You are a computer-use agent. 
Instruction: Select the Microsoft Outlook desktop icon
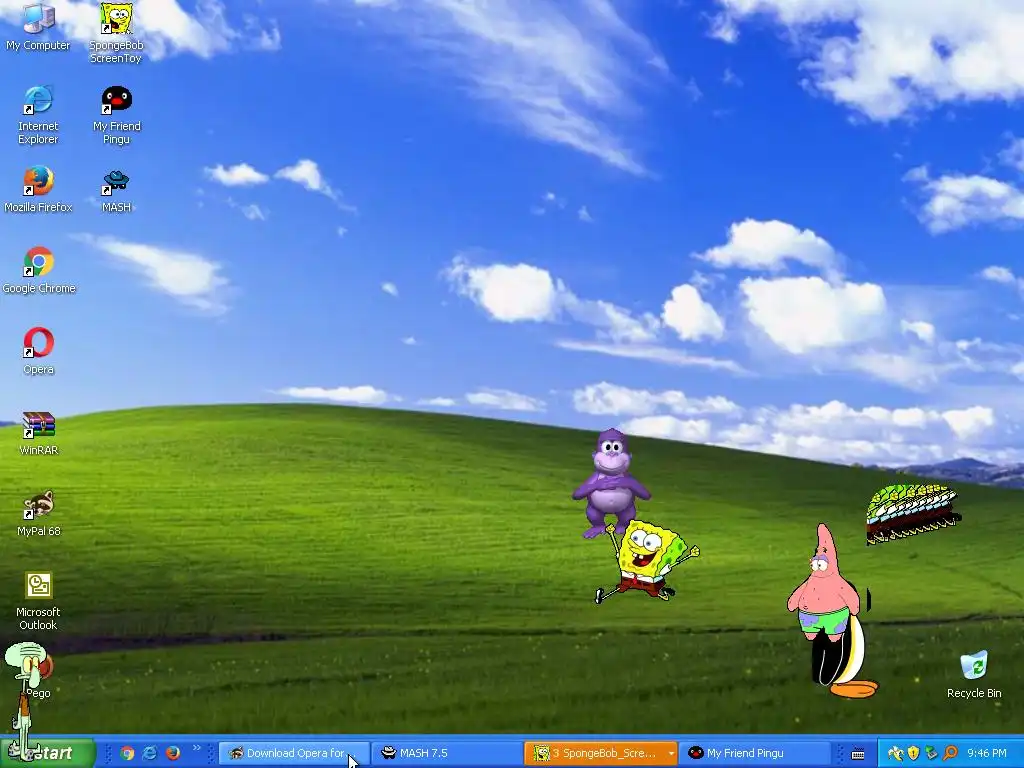pyautogui.click(x=39, y=601)
